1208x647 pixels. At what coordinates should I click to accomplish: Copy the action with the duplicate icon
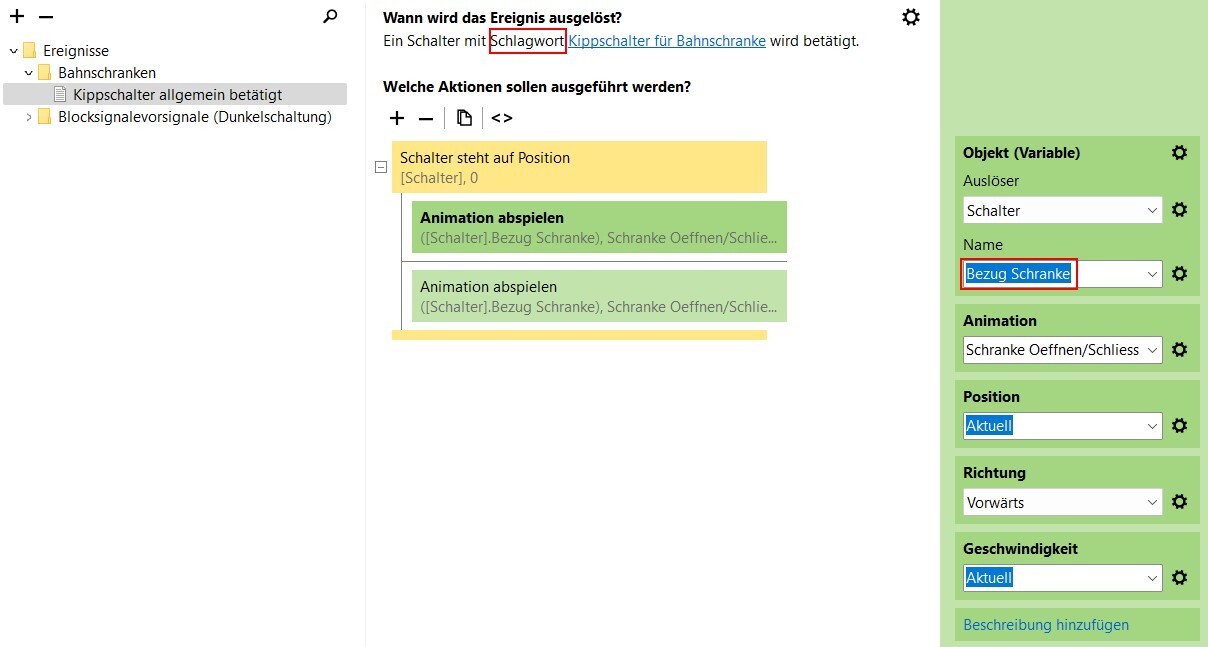pyautogui.click(x=464, y=118)
